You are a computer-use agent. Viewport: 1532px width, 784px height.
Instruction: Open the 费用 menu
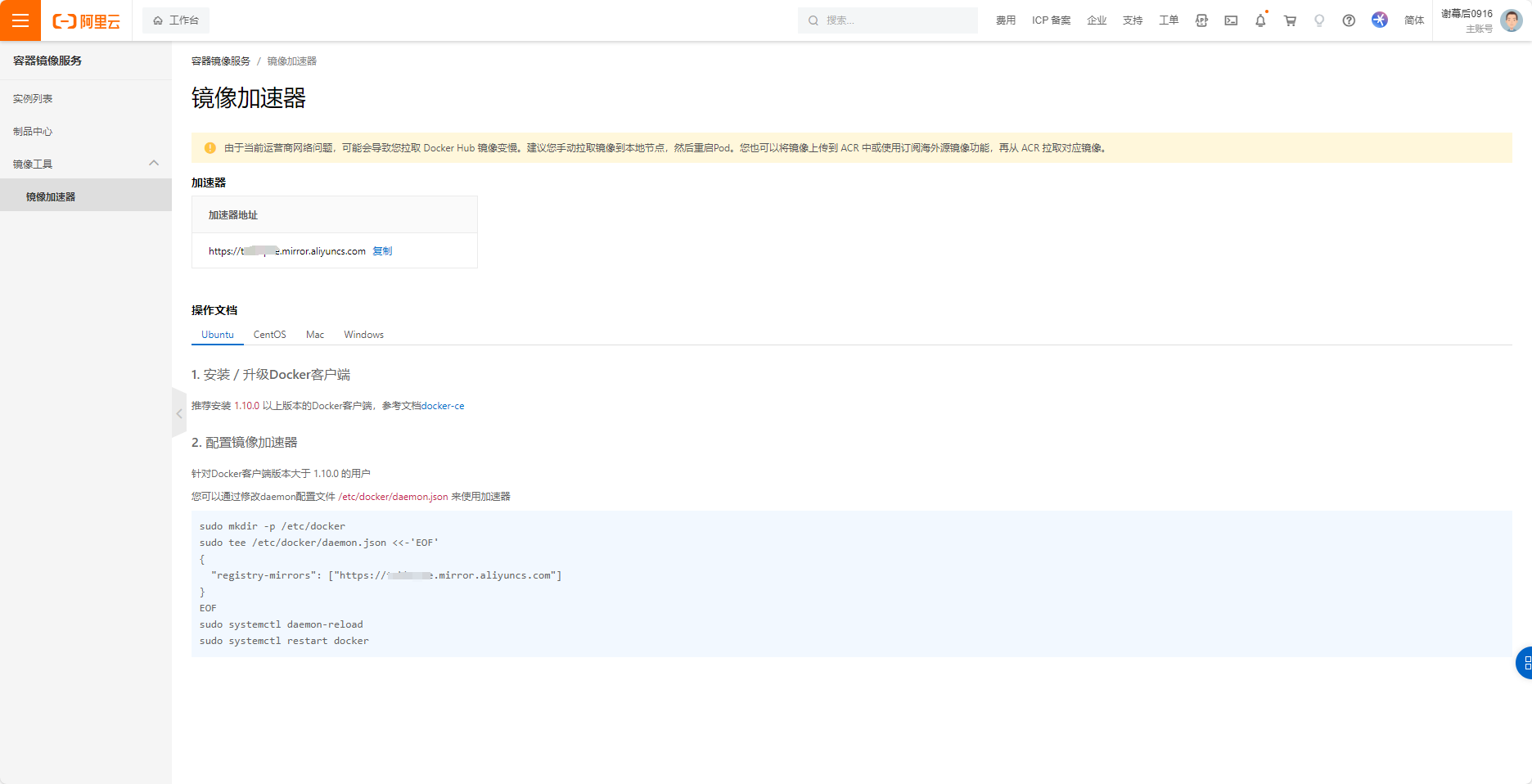pos(1006,20)
